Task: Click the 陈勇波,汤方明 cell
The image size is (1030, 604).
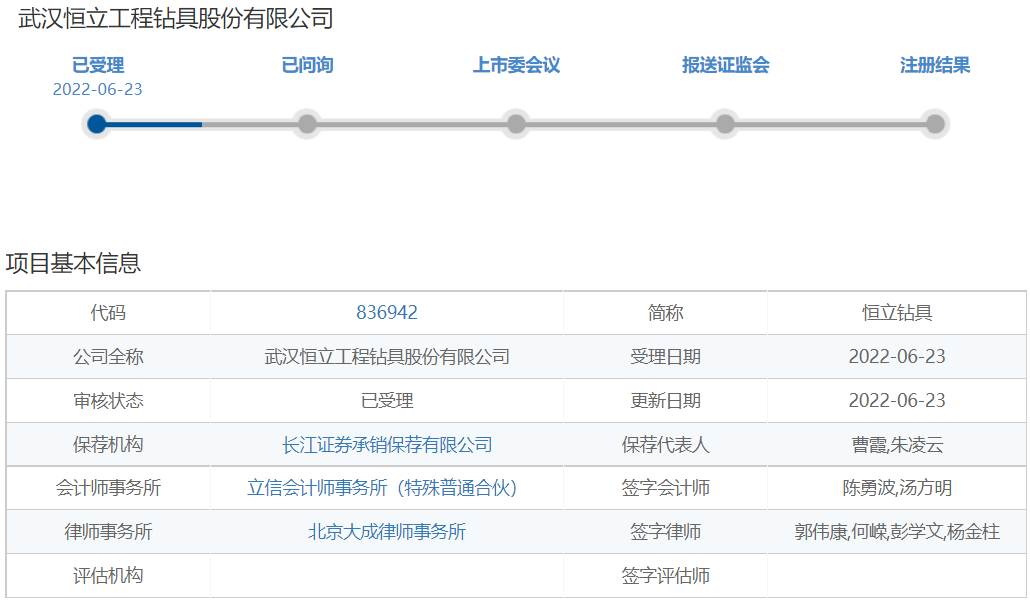Action: pyautogui.click(x=897, y=488)
